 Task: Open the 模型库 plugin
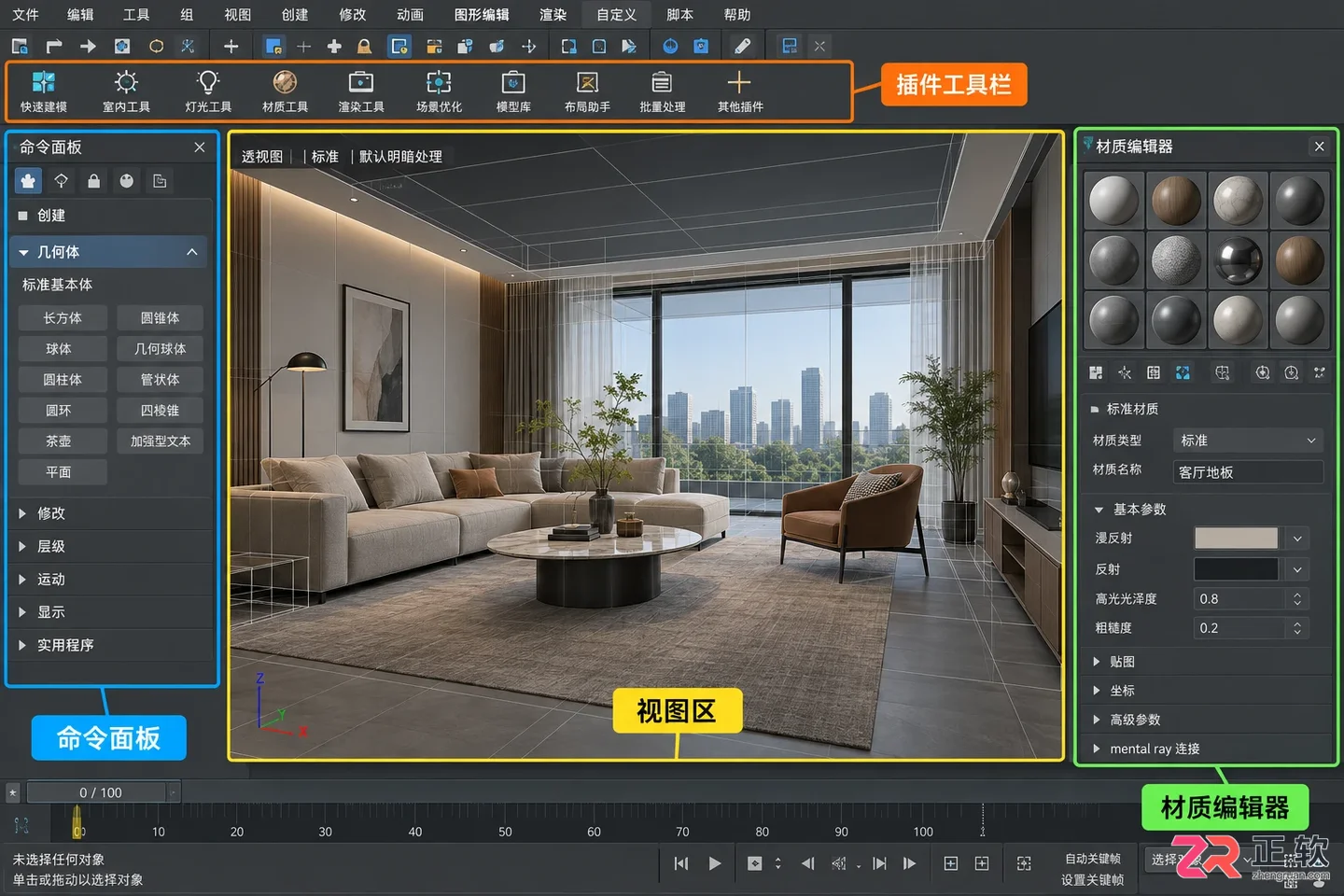[513, 91]
